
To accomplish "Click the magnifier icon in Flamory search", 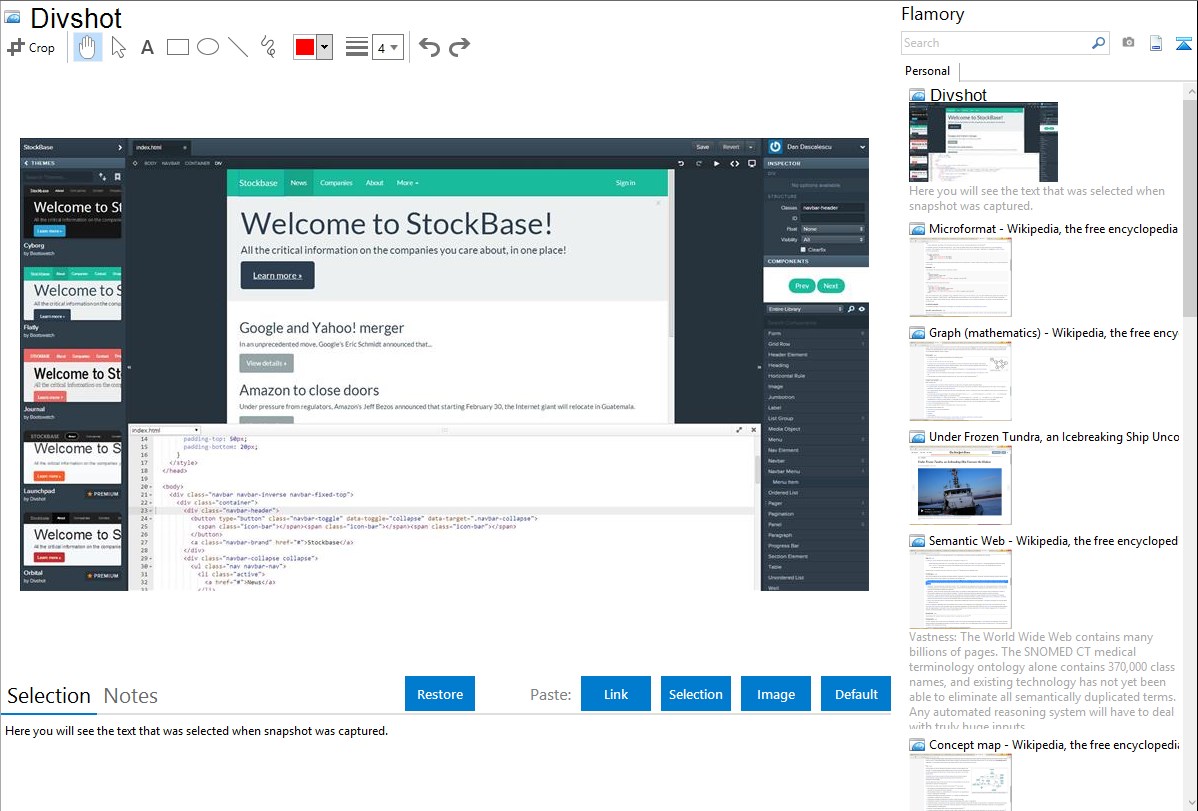I will pyautogui.click(x=1098, y=43).
